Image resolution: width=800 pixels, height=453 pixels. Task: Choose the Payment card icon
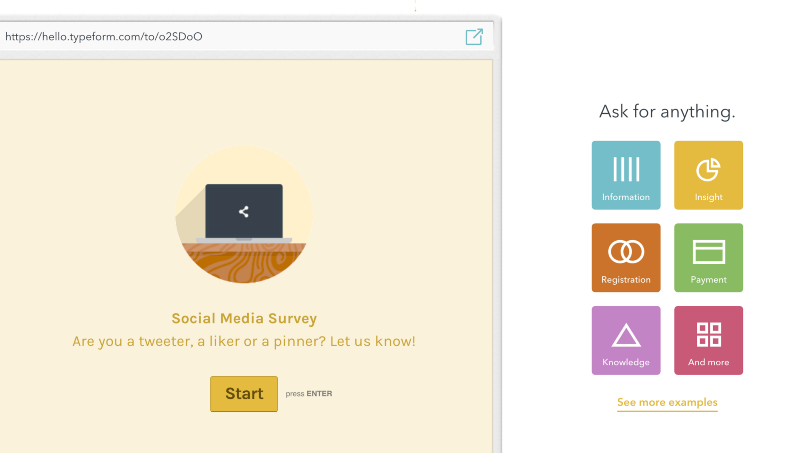[x=708, y=251]
